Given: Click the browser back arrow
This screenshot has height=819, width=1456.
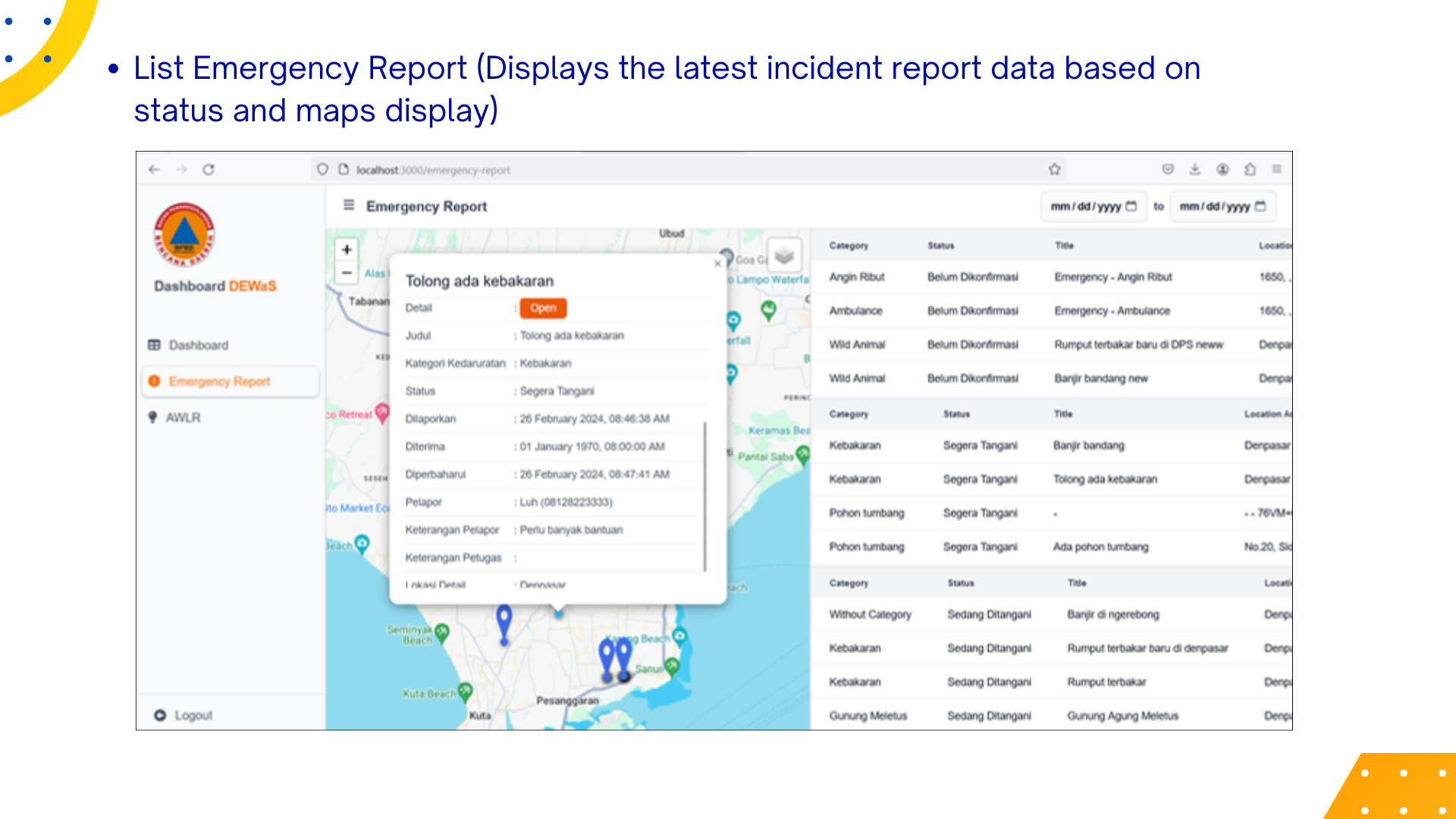Looking at the screenshot, I should point(155,170).
